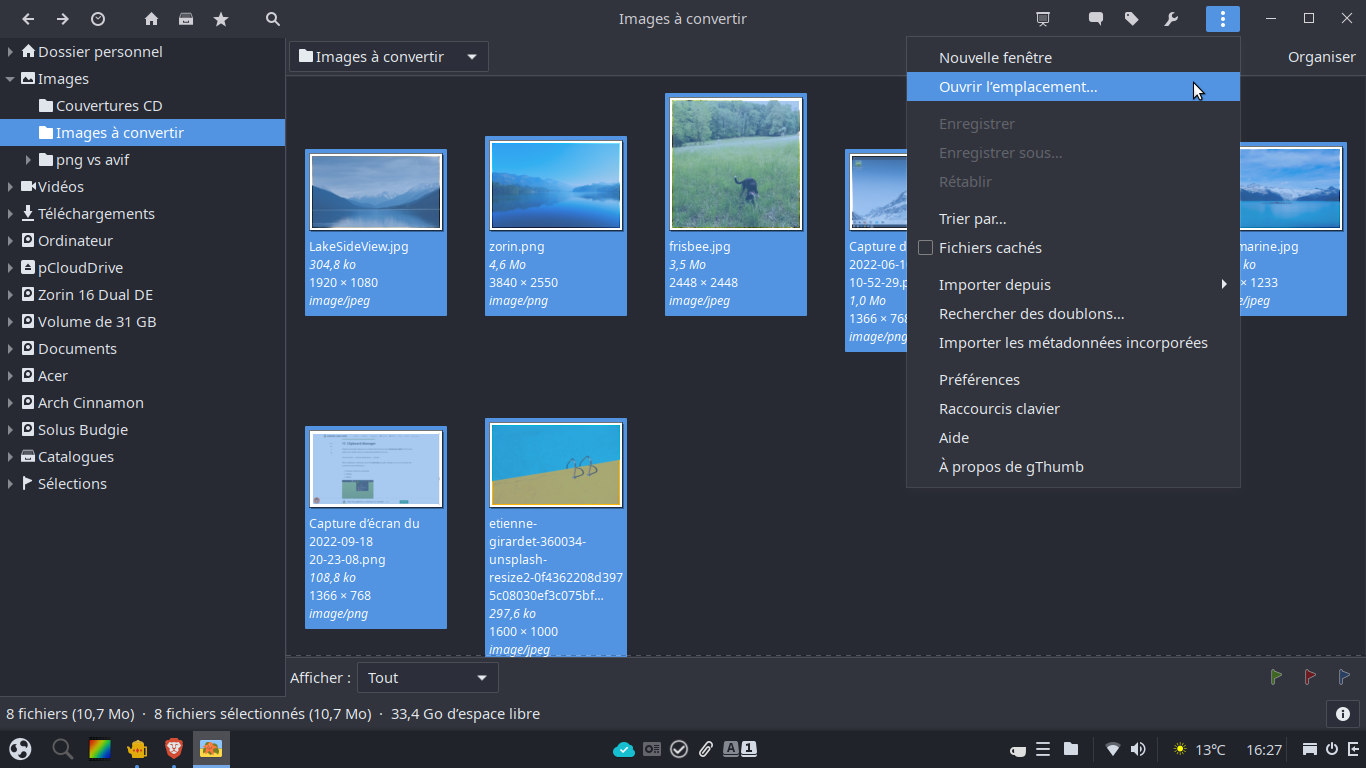Choose Rechercher des doublons menu entry
Screen dimensions: 1366x768
[x=1031, y=314]
